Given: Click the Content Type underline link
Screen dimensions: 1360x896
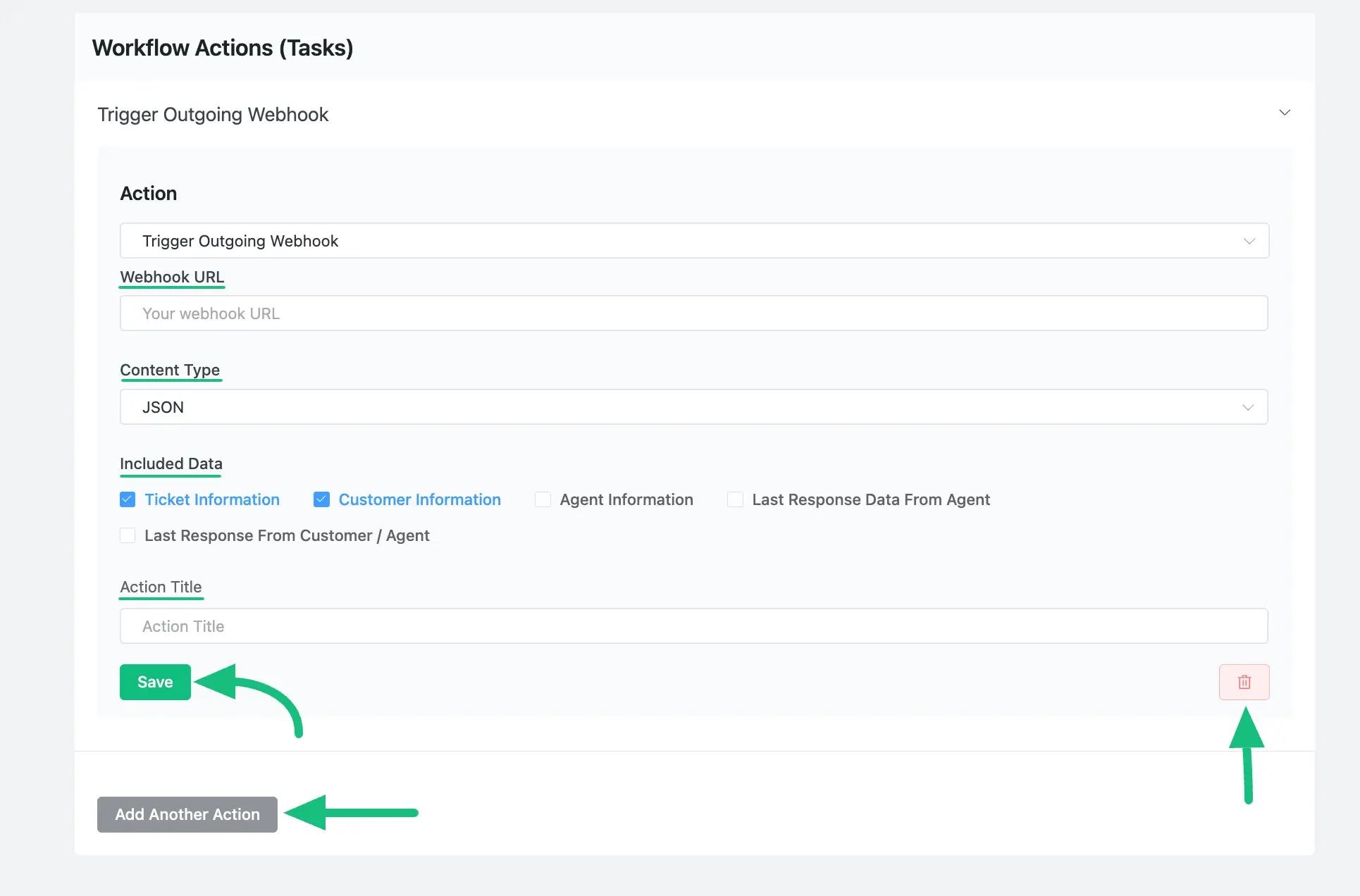Looking at the screenshot, I should 170,371.
